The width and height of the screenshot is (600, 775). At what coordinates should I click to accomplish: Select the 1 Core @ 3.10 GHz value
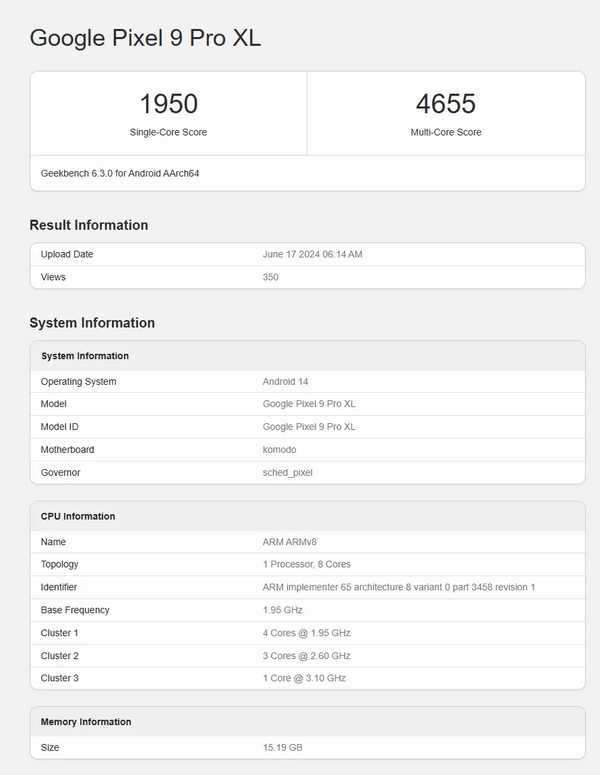tap(304, 678)
